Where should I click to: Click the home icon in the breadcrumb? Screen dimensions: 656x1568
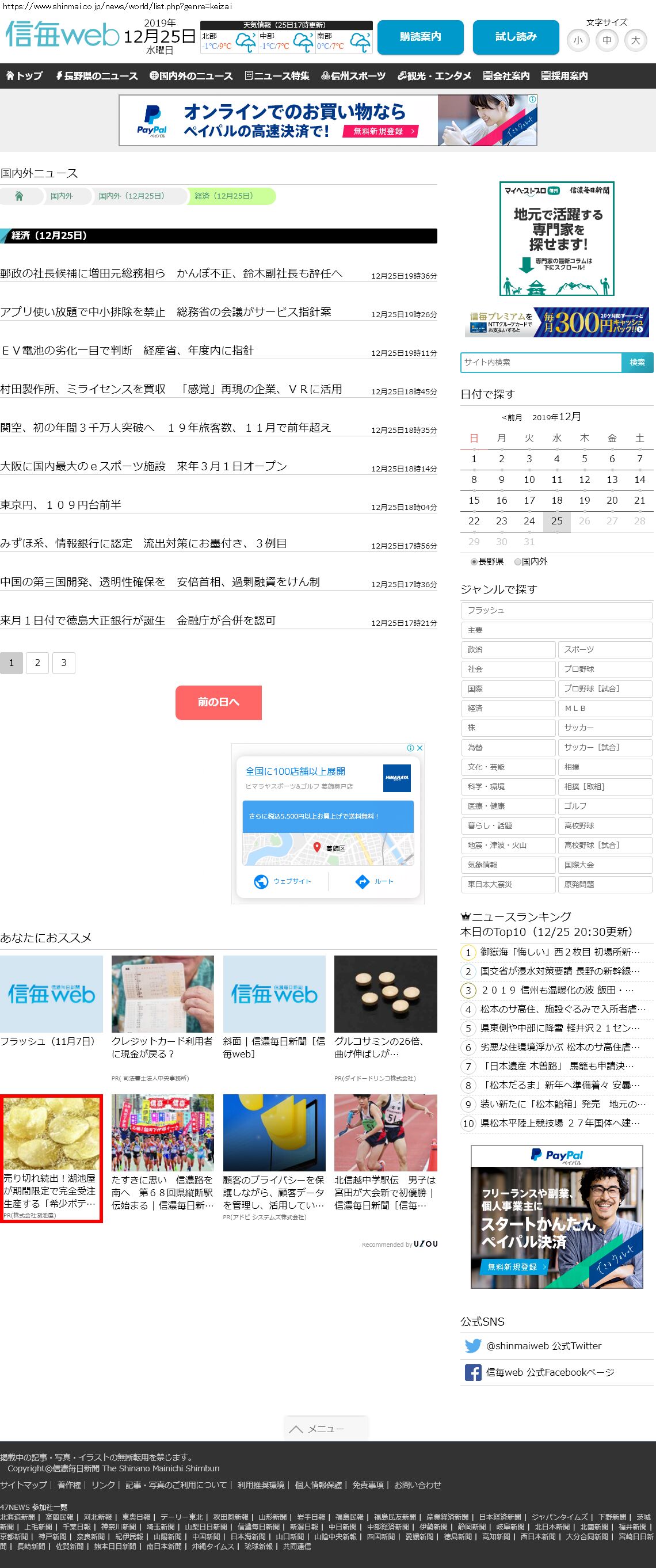(19, 196)
